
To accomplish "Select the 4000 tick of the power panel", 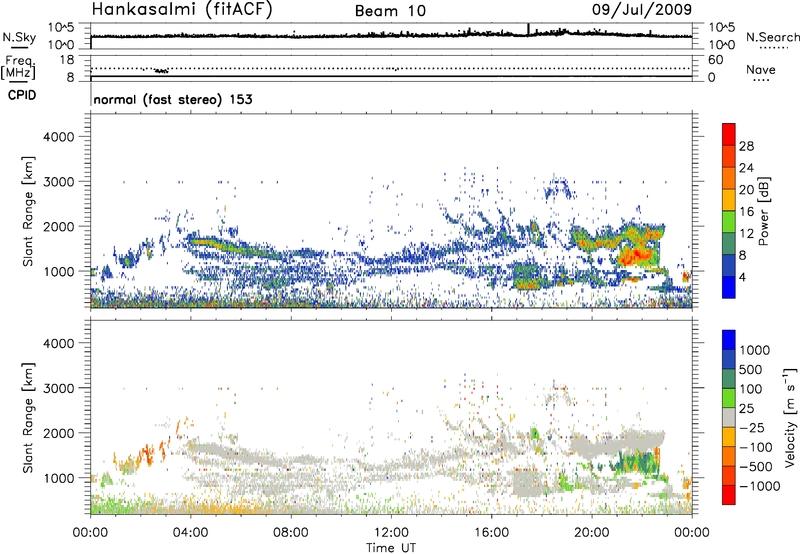I will 58,137.
